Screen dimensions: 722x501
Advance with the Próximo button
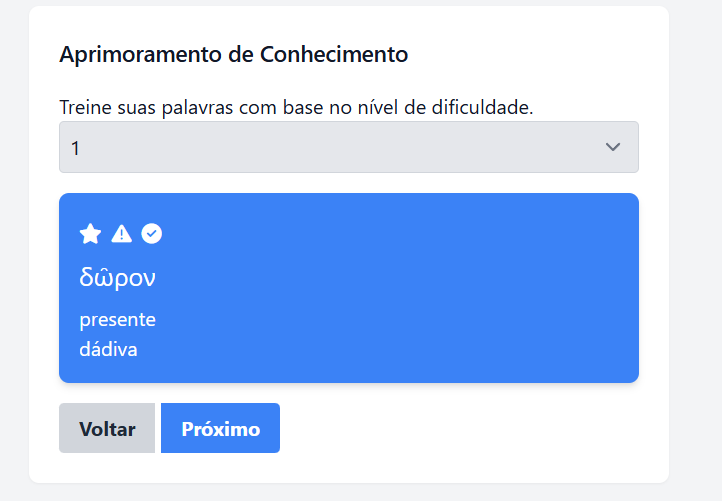tap(220, 428)
